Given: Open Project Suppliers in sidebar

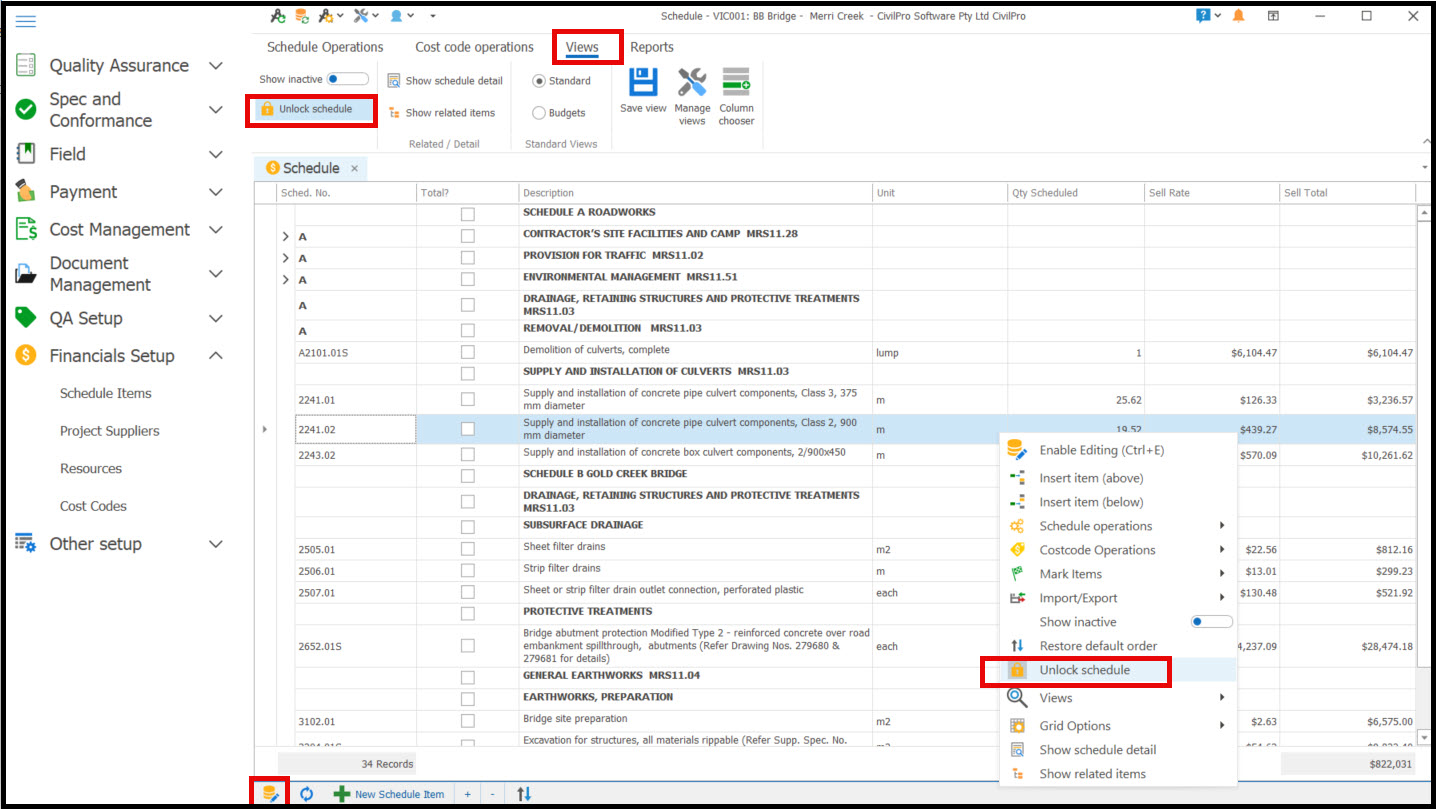Looking at the screenshot, I should click(x=109, y=431).
